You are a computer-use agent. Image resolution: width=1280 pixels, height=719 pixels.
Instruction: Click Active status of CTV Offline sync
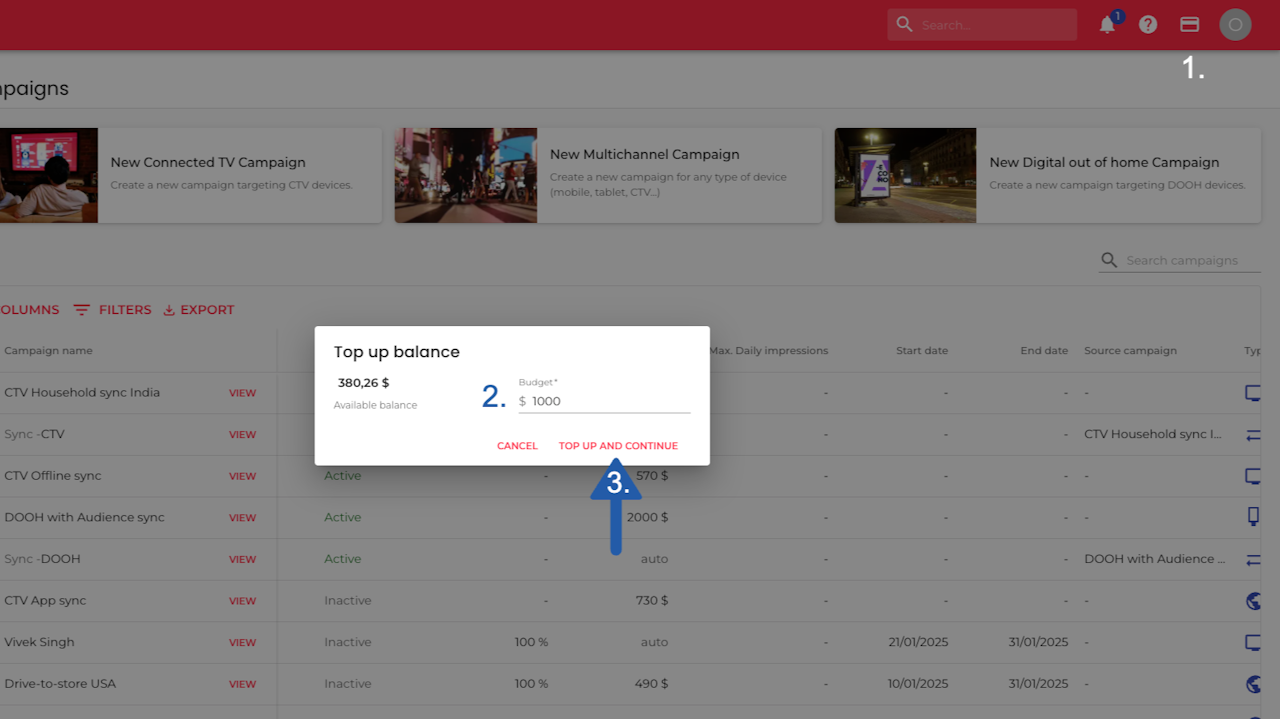343,476
